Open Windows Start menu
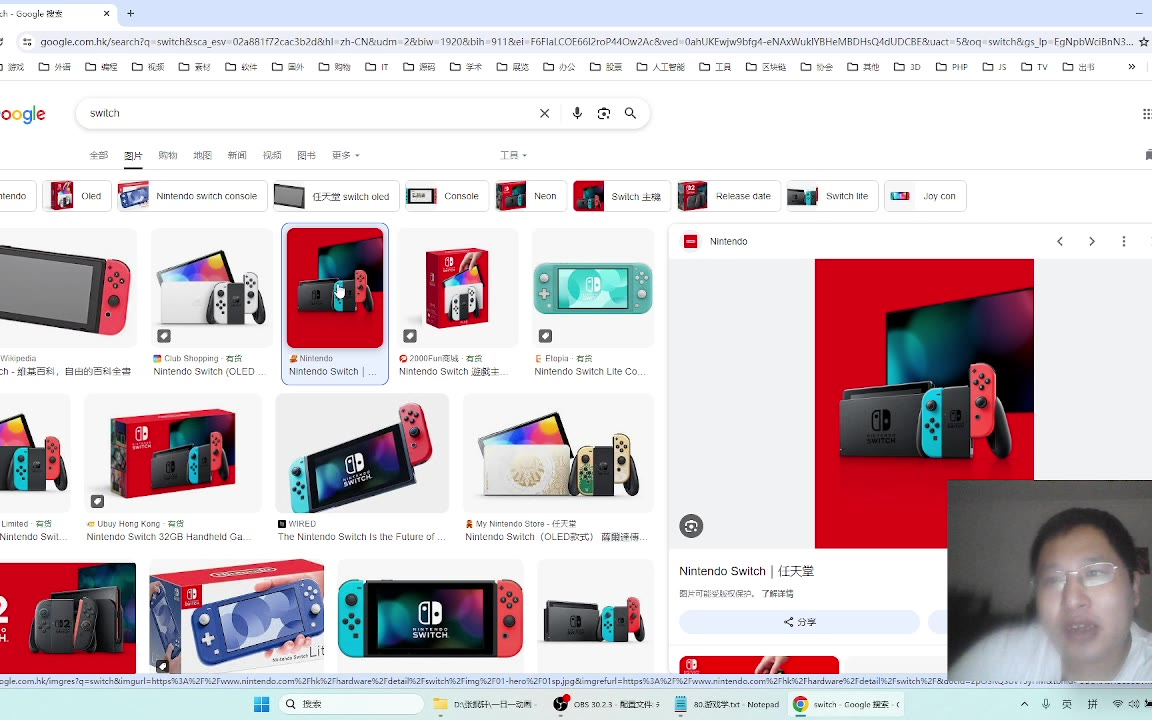 (262, 704)
